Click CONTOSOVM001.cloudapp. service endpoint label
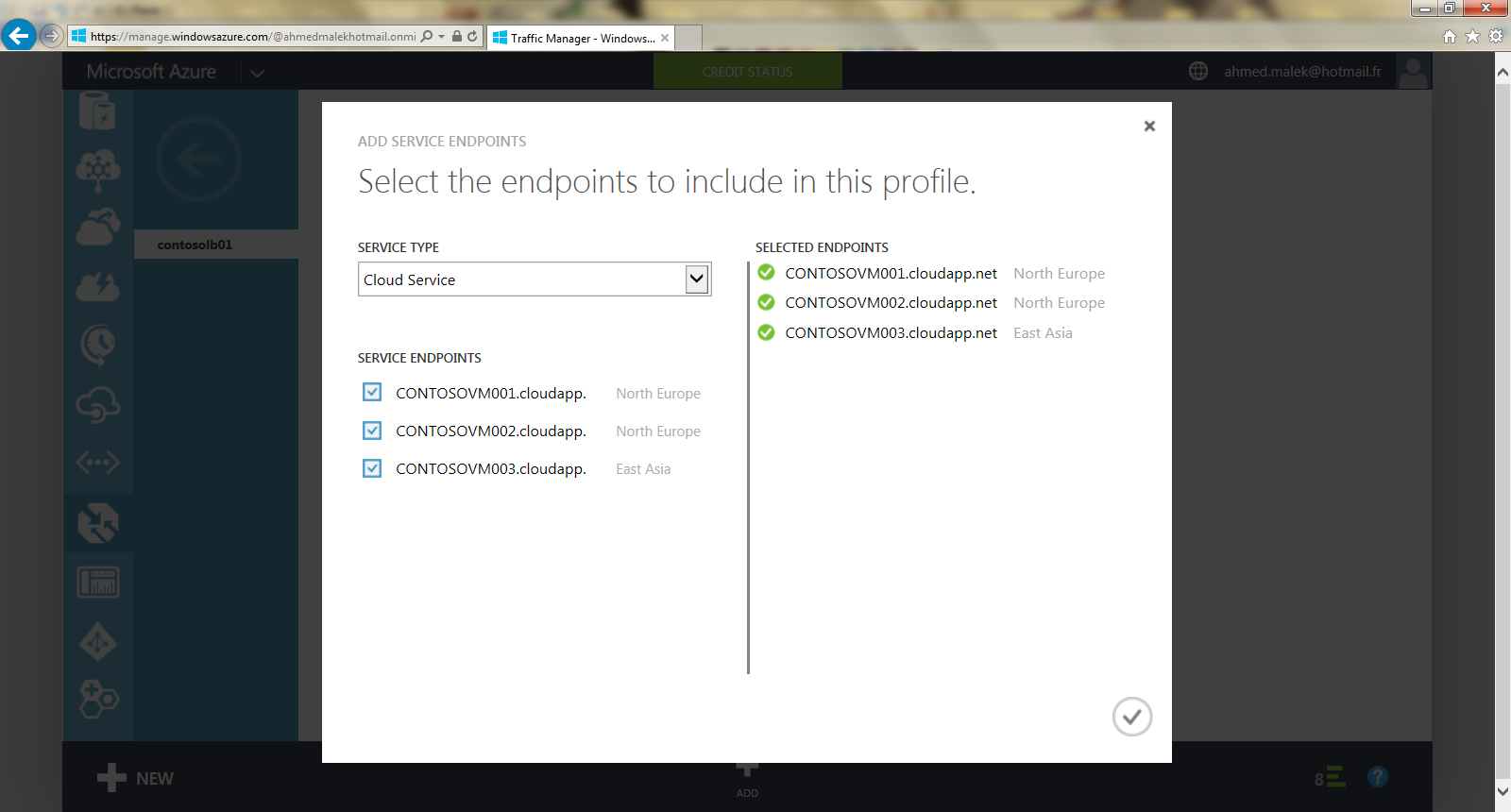The height and width of the screenshot is (812, 1511). pos(491,394)
